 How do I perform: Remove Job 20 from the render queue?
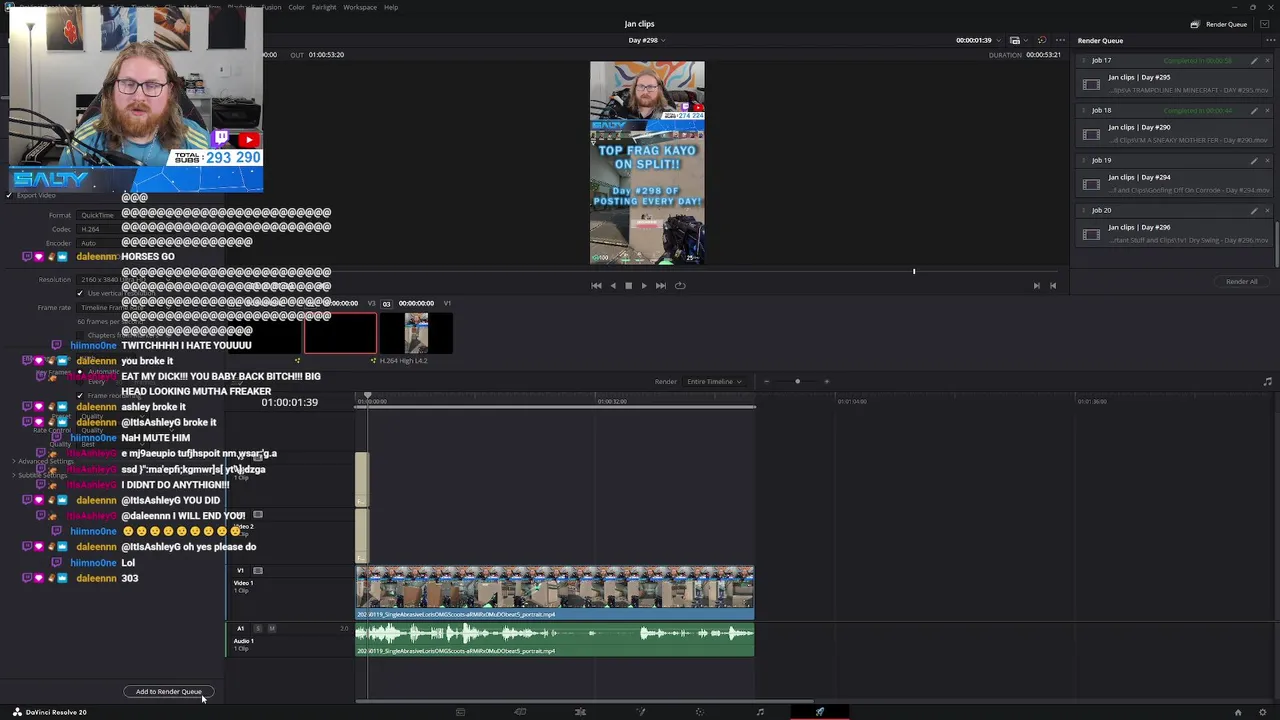coord(1267,211)
